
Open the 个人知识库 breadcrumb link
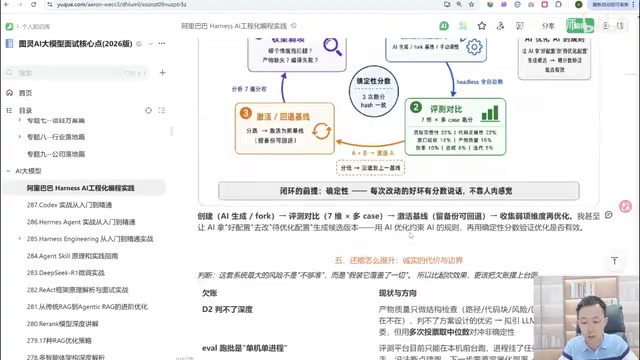pos(36,27)
